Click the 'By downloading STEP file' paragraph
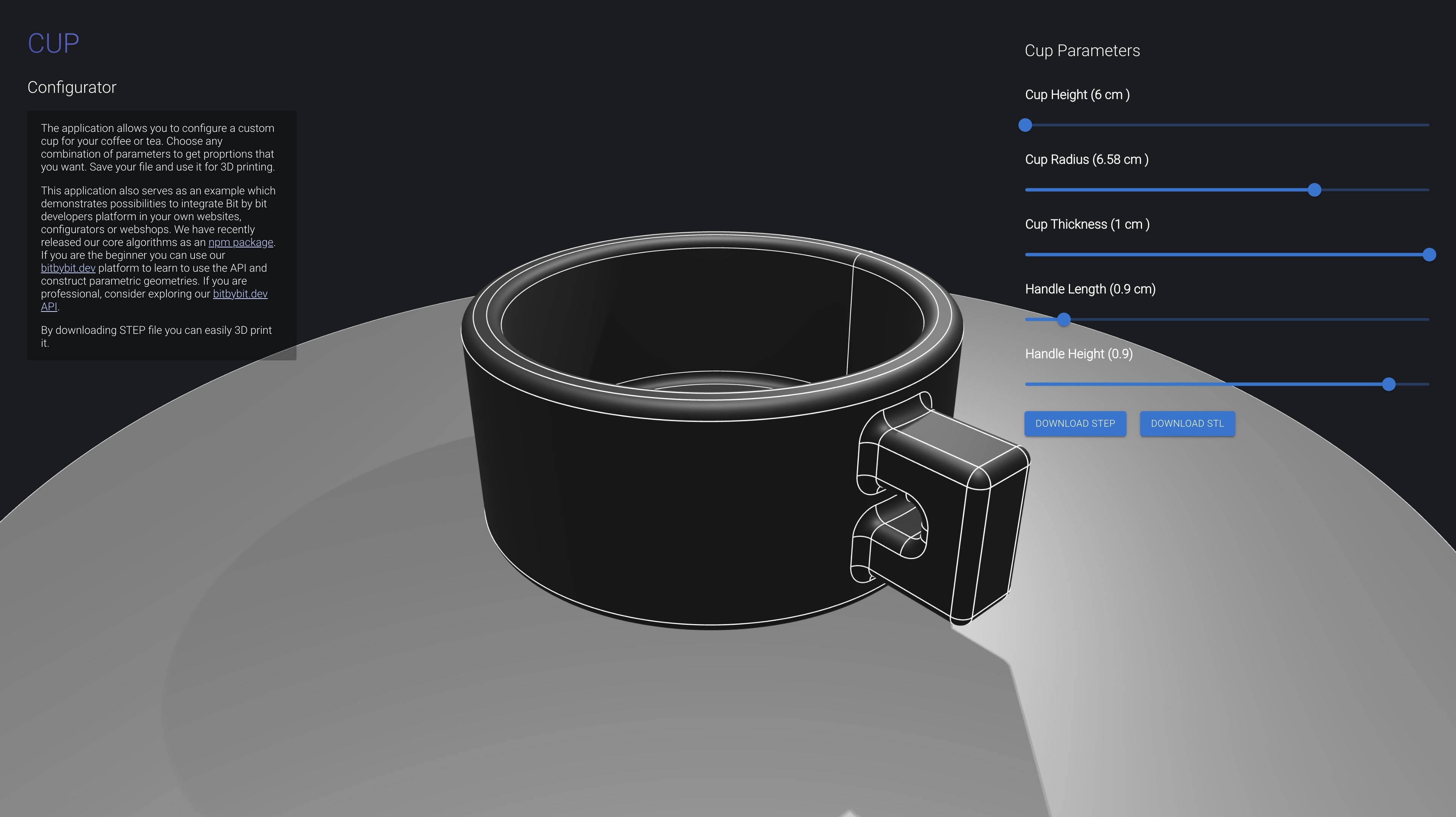This screenshot has width=1456, height=817. (x=157, y=337)
